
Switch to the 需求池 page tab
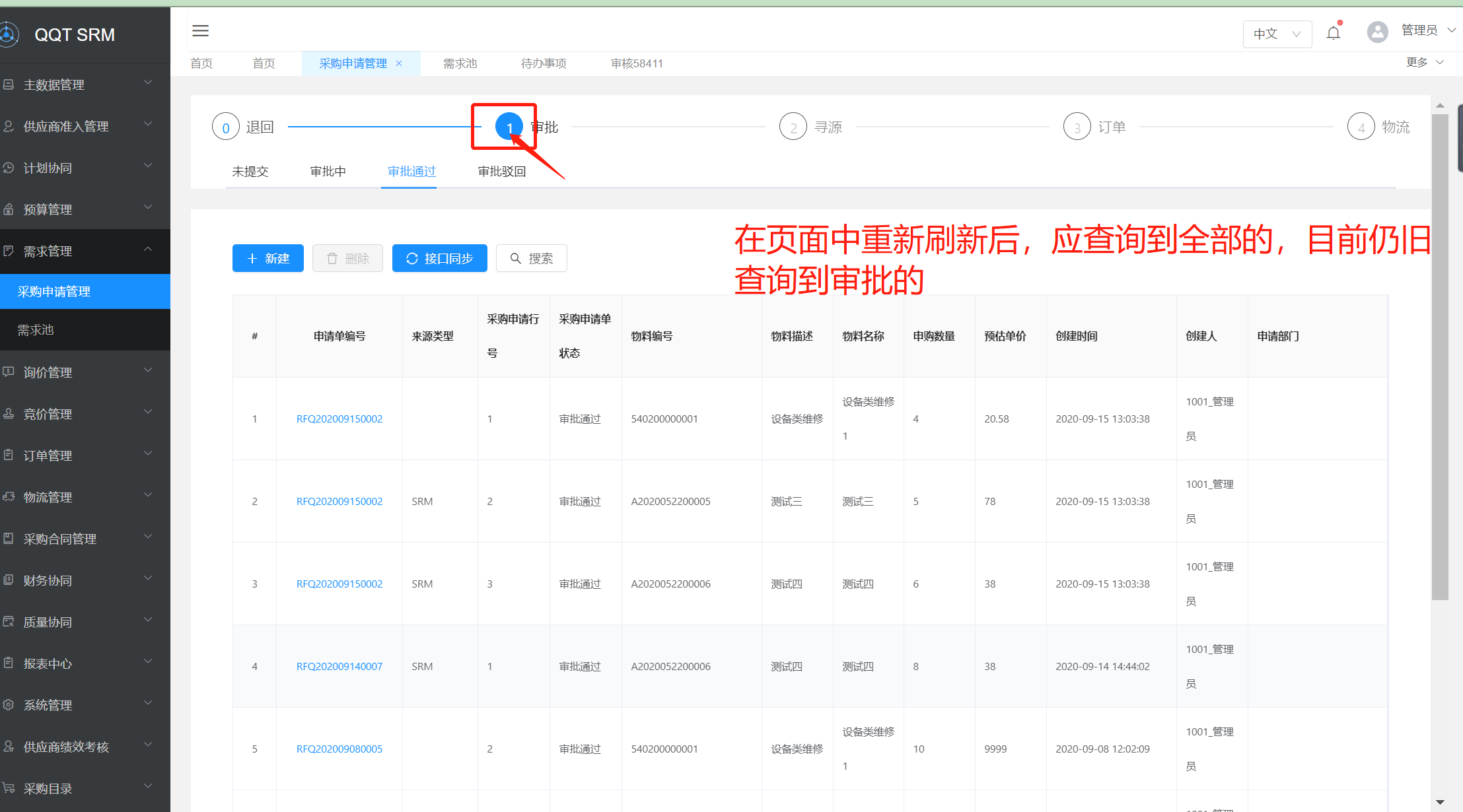pyautogui.click(x=460, y=63)
